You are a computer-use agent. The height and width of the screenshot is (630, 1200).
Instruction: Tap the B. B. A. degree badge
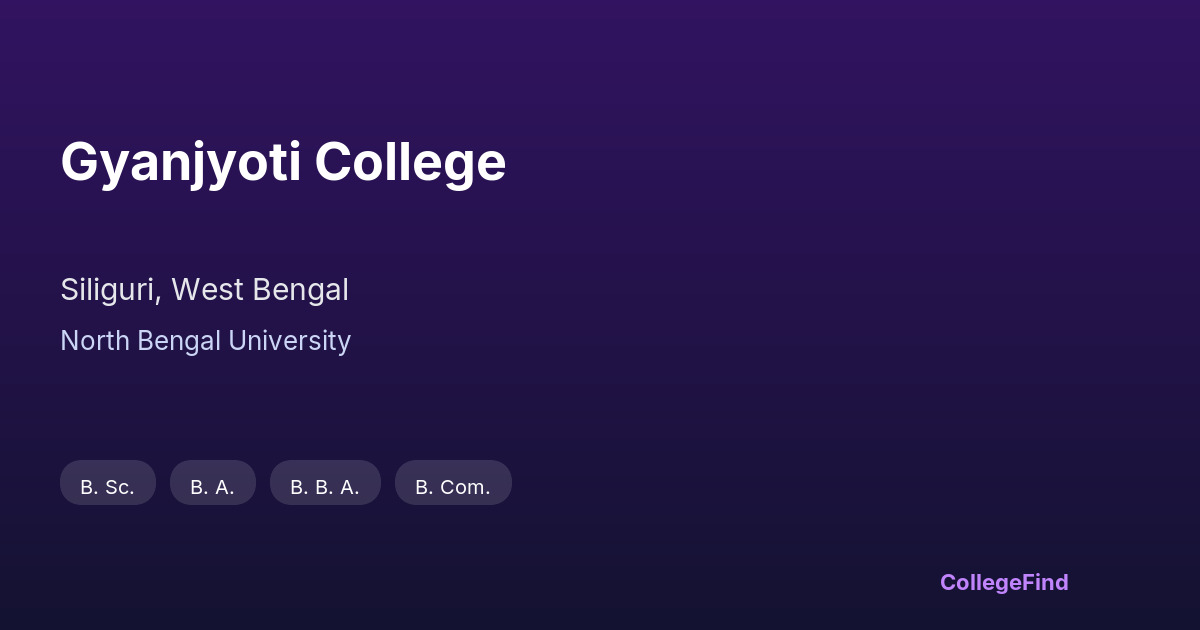[x=325, y=484]
